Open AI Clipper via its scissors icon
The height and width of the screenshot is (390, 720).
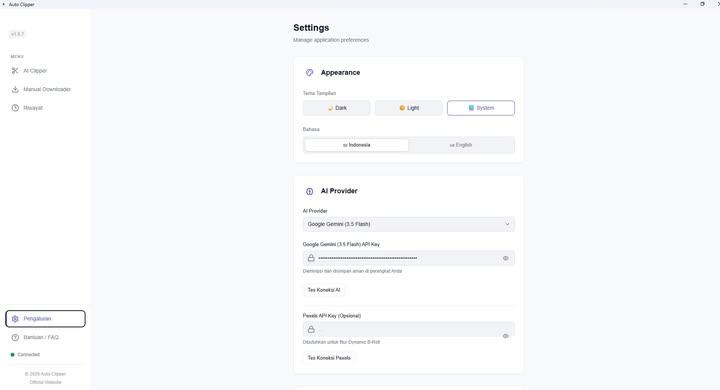[15, 71]
